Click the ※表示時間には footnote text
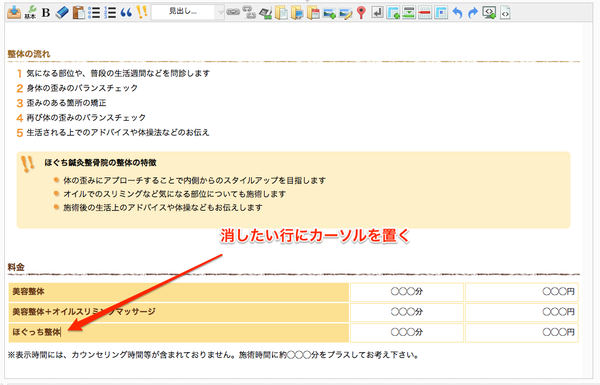 [213, 355]
